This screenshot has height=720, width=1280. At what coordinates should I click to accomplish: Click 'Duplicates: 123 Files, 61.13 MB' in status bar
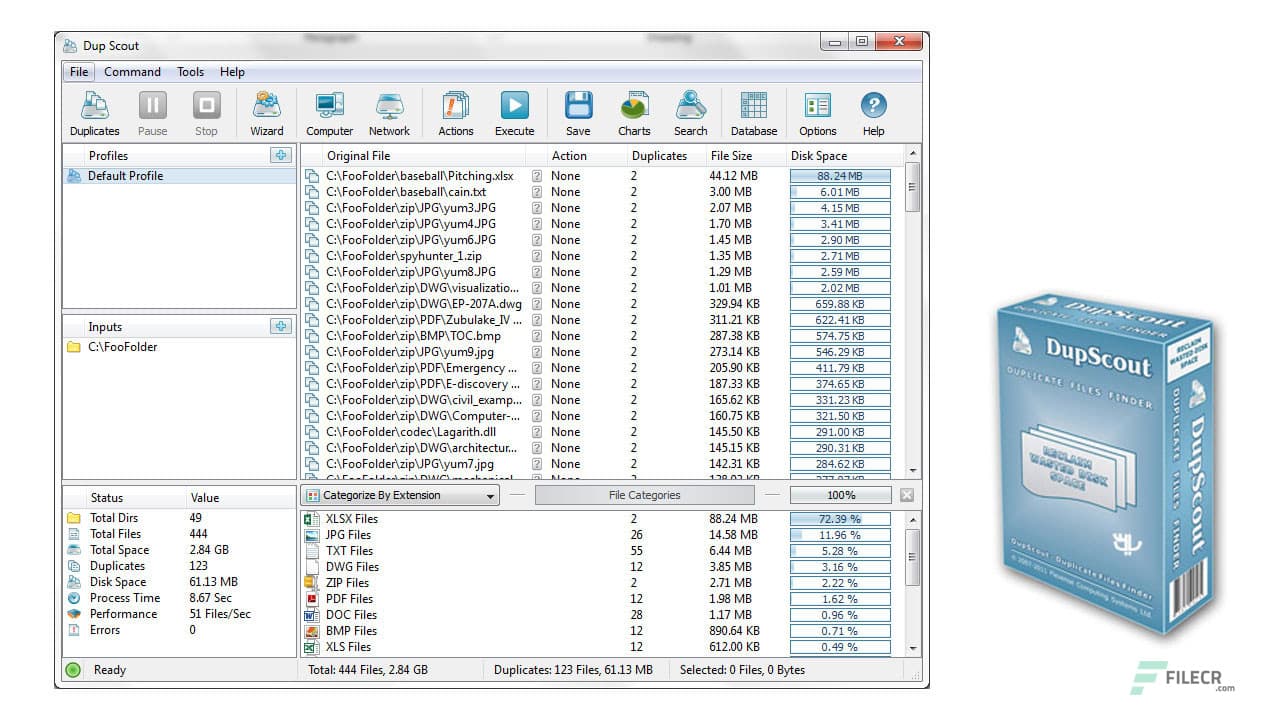click(573, 670)
